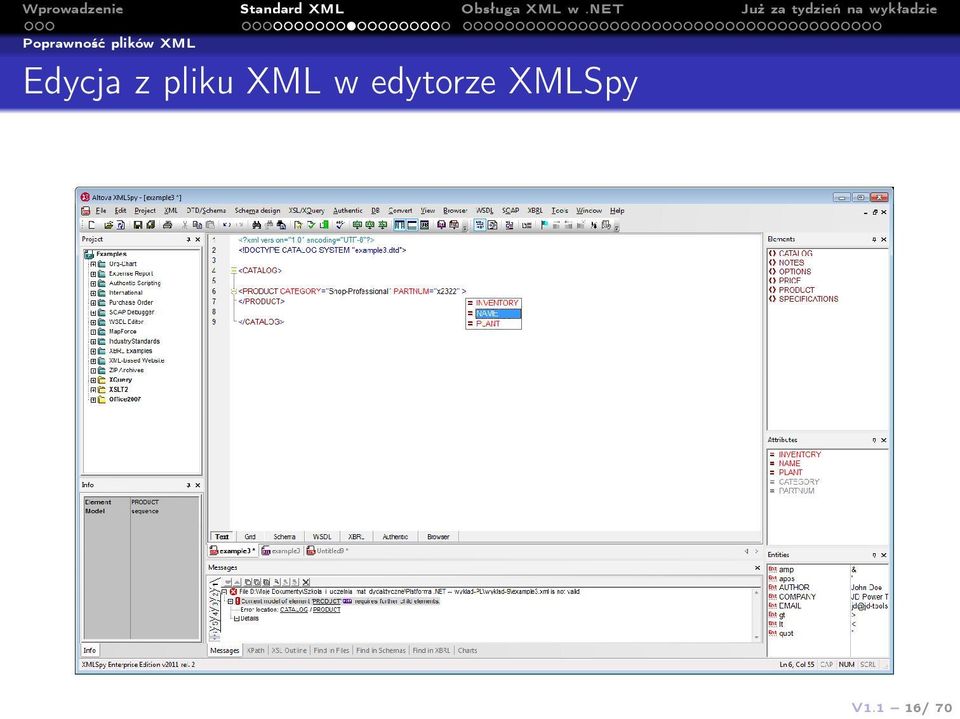Viewport: 960px width, 719px height.
Task: Click the Open file folder icon
Action: pos(108,225)
